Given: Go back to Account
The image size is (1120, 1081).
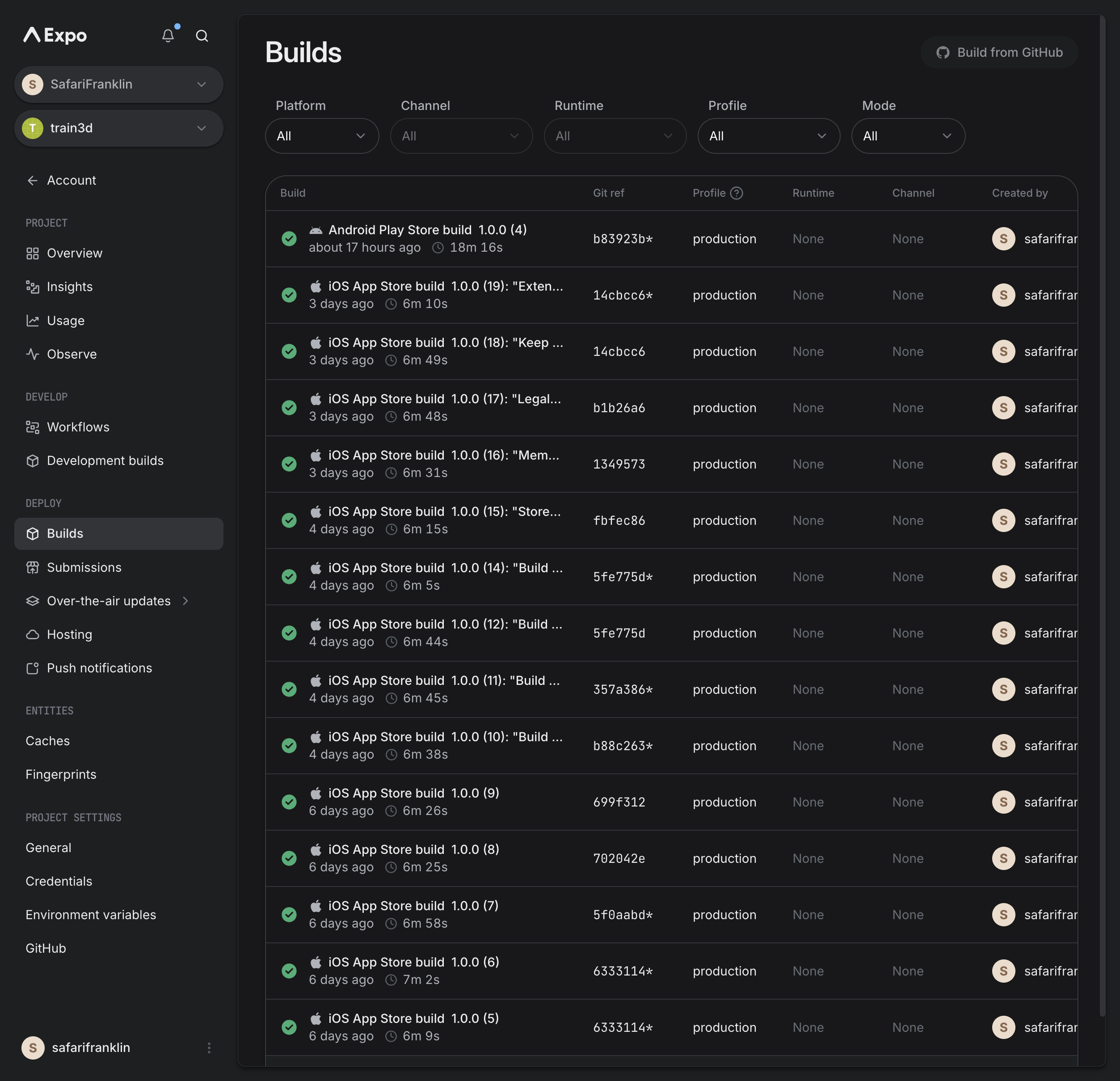Looking at the screenshot, I should pos(72,181).
